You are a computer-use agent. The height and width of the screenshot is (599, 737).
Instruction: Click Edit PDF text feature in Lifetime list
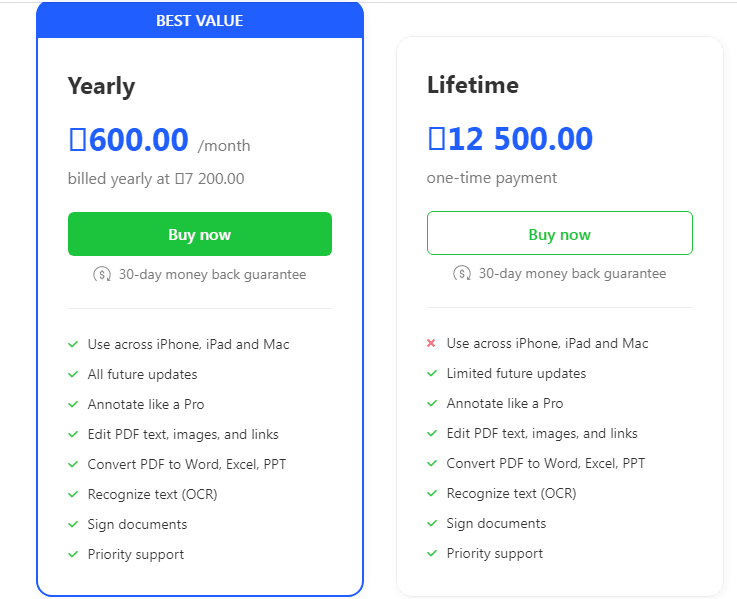541,433
